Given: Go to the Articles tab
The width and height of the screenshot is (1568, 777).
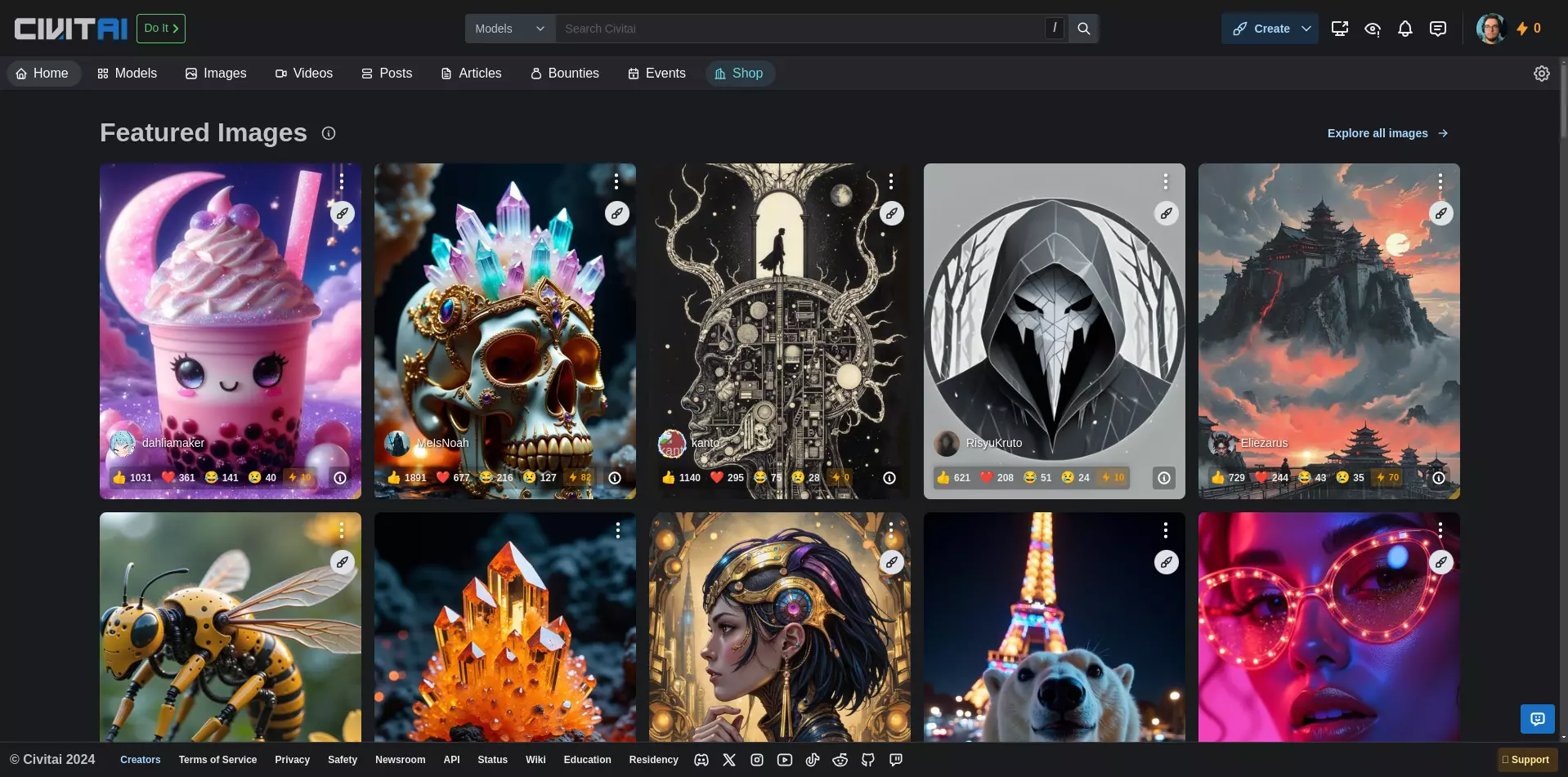Looking at the screenshot, I should click(471, 74).
